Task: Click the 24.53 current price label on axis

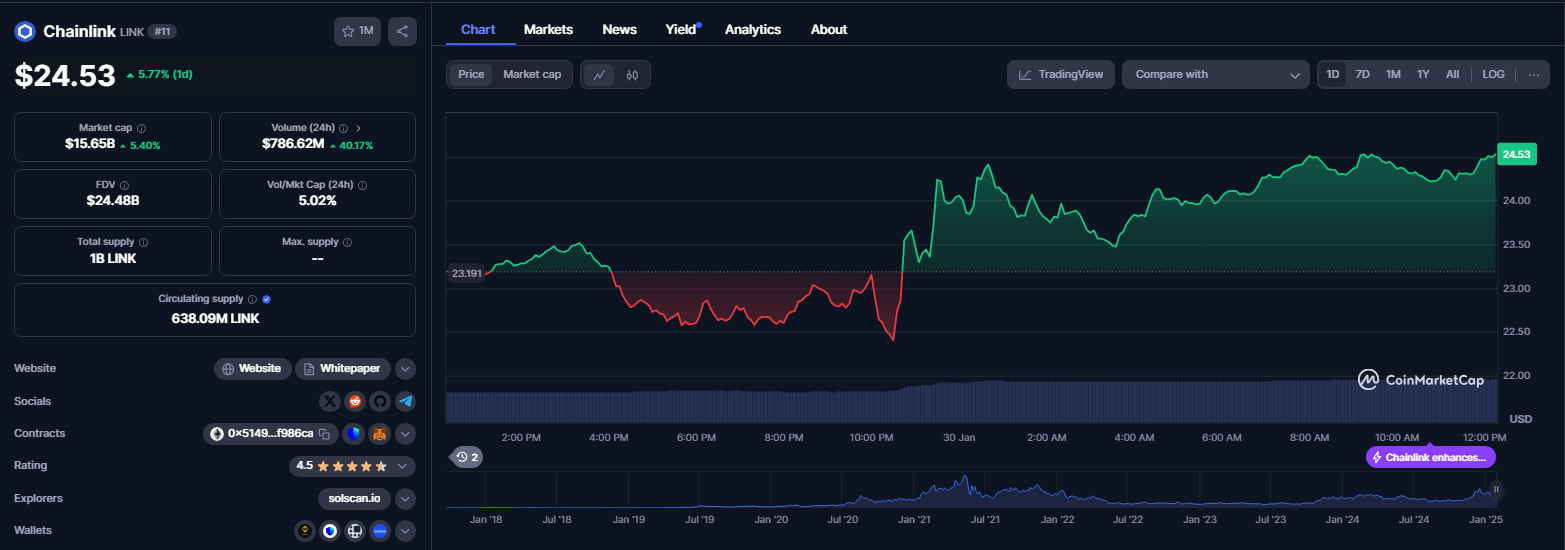Action: [x=1517, y=154]
